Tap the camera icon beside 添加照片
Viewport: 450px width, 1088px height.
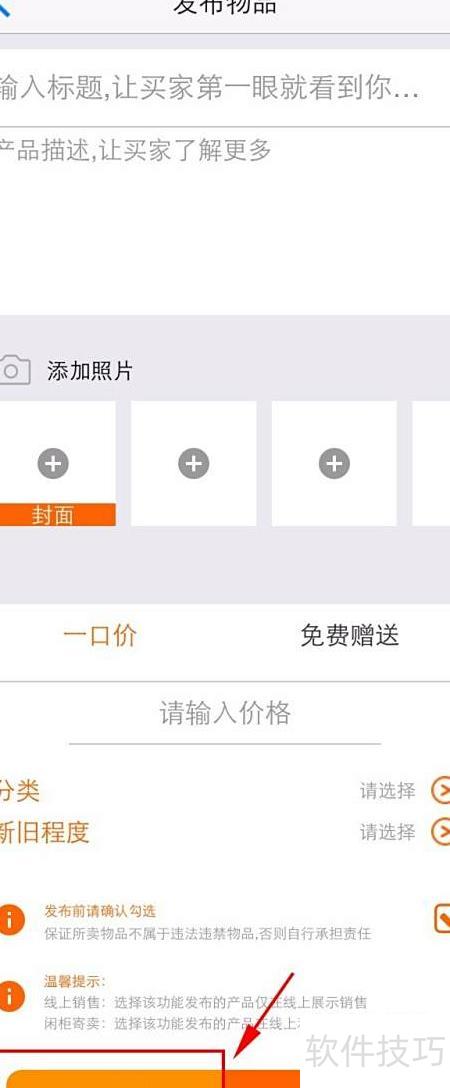click(x=15, y=370)
